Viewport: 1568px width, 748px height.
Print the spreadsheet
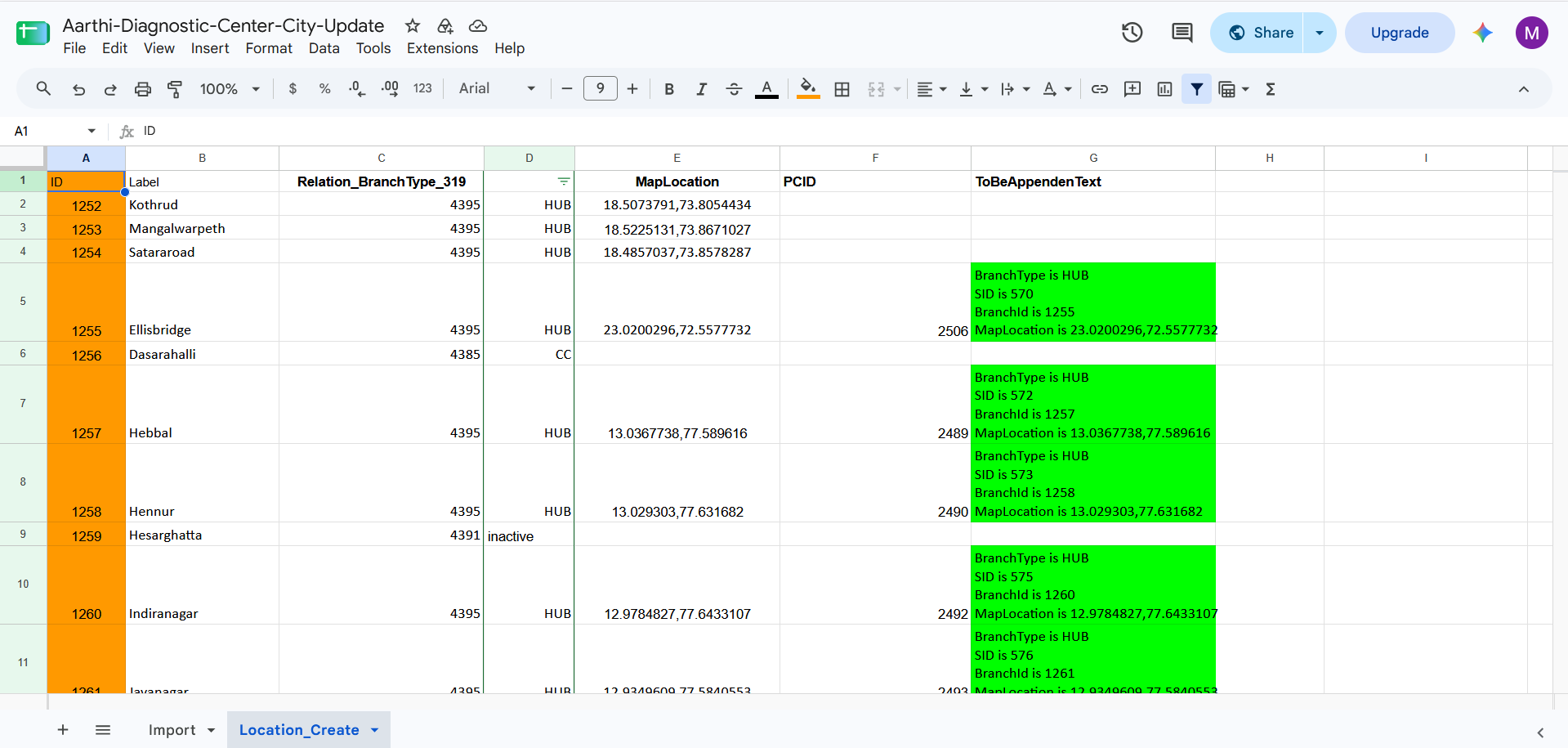(143, 89)
